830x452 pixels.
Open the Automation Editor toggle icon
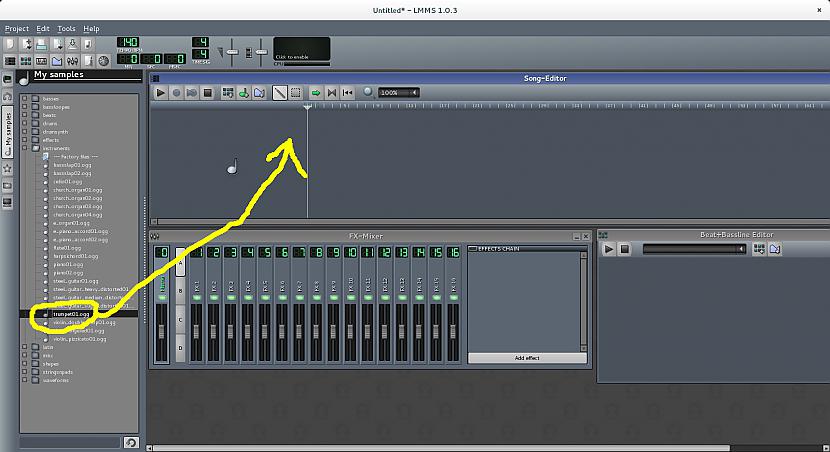(57, 61)
